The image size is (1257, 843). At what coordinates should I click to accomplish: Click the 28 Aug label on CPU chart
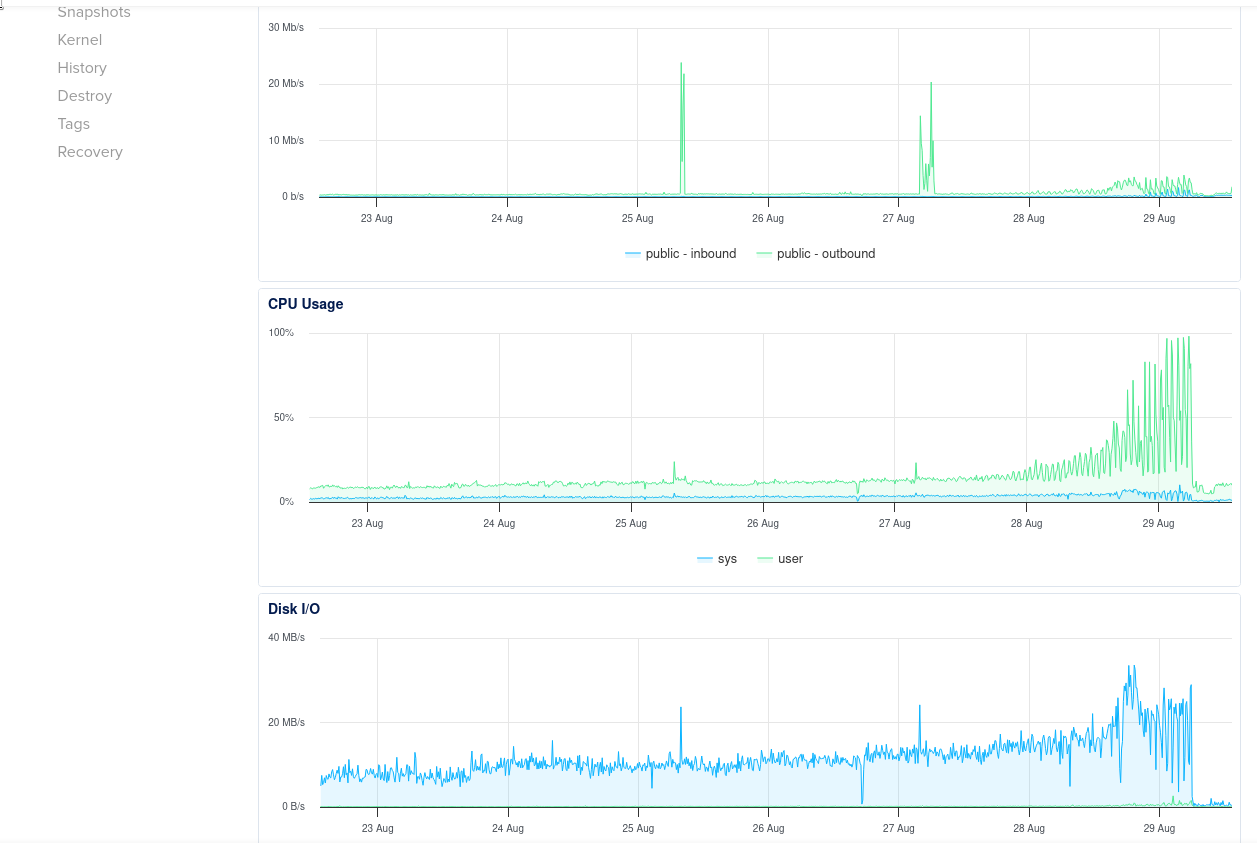coord(1026,523)
